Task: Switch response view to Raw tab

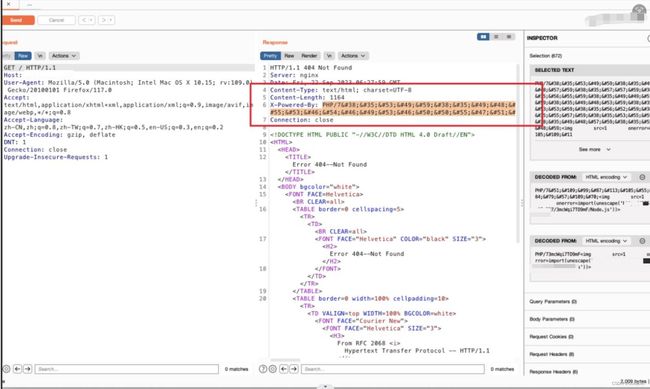Action: pos(289,56)
